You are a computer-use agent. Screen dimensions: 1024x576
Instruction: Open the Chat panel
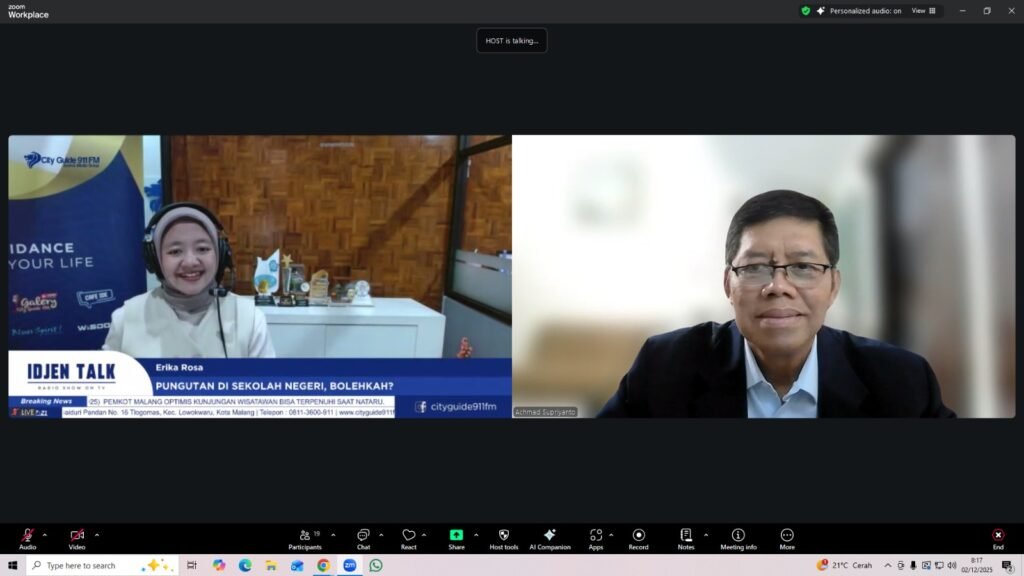(363, 538)
